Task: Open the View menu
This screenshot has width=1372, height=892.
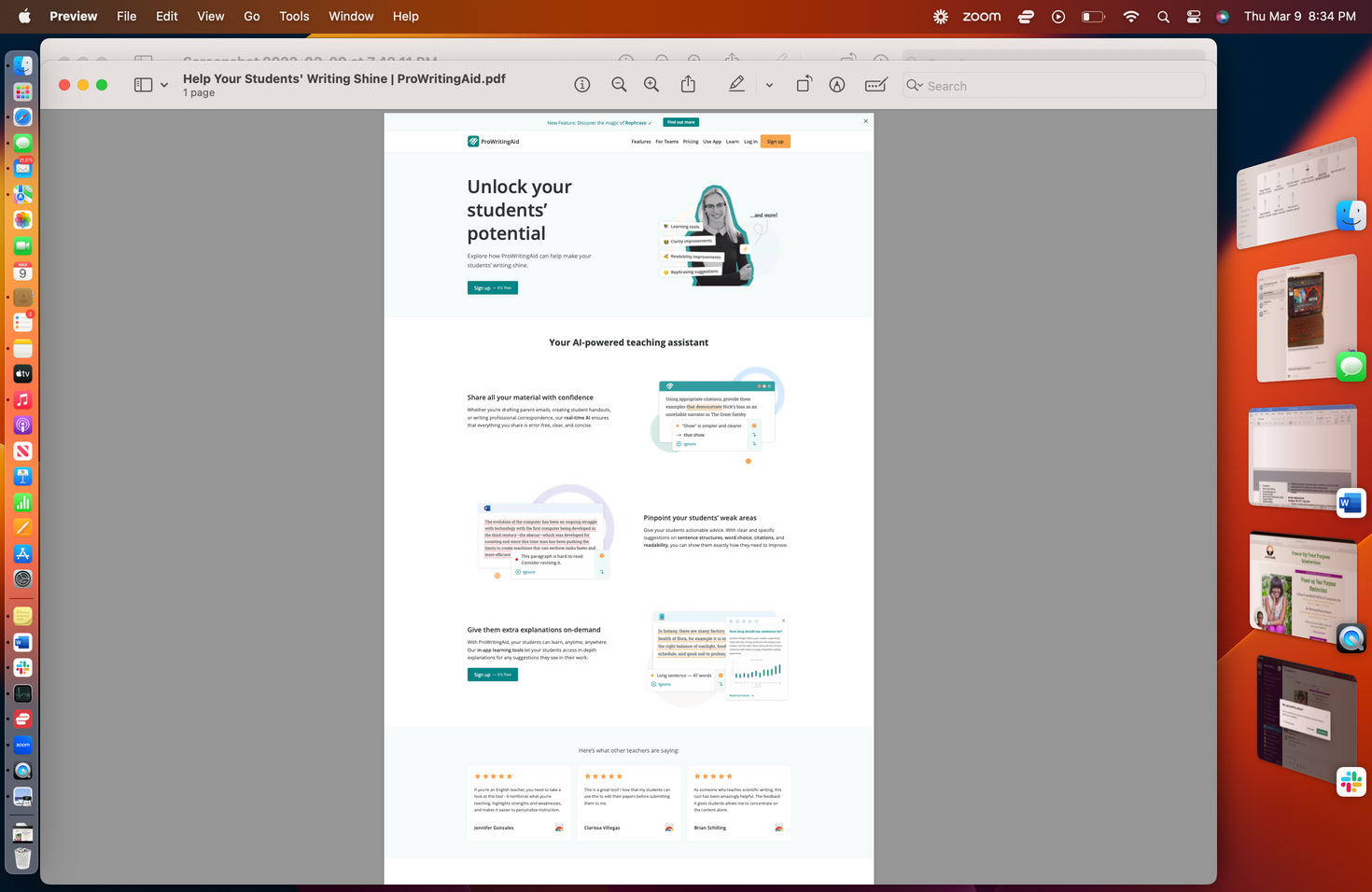Action: point(210,17)
